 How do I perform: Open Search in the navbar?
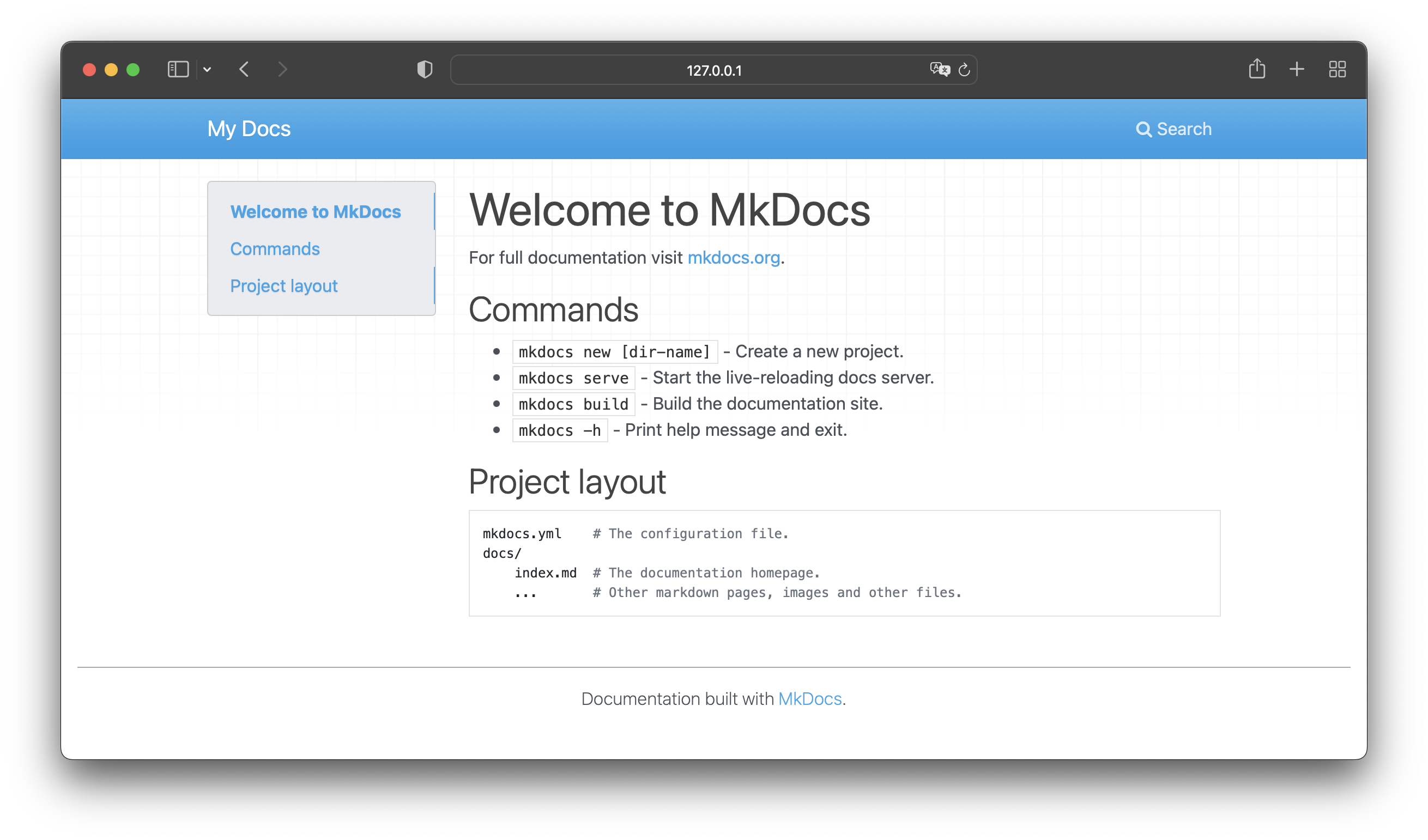(1173, 129)
